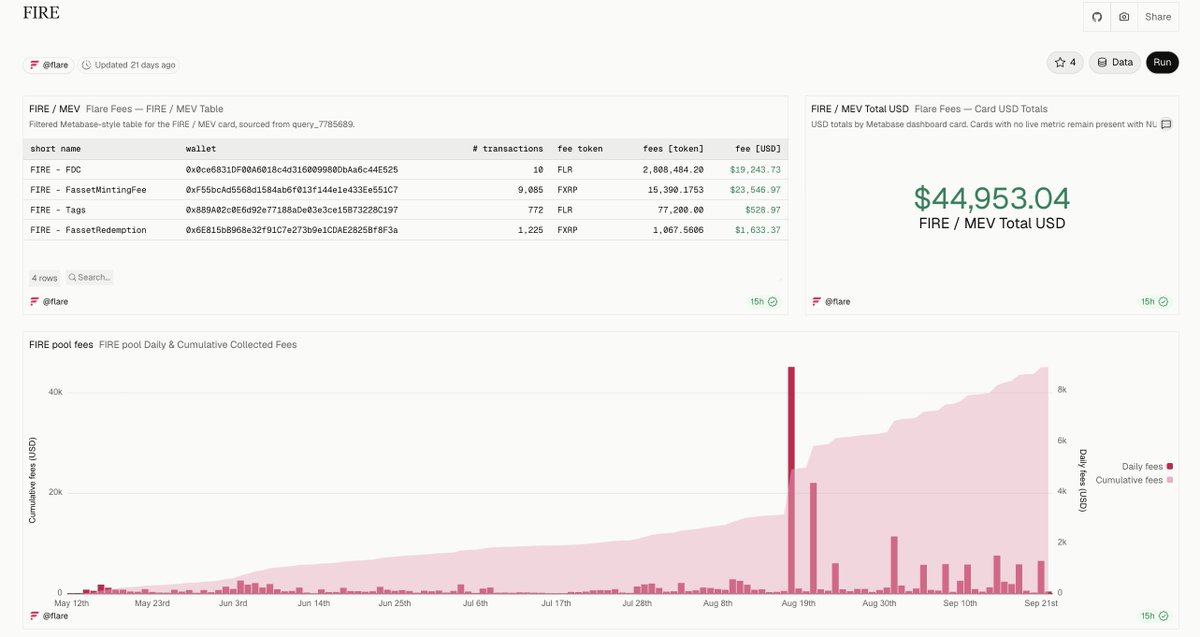Click the 'Updated 21 days ago' badge

(x=129, y=65)
